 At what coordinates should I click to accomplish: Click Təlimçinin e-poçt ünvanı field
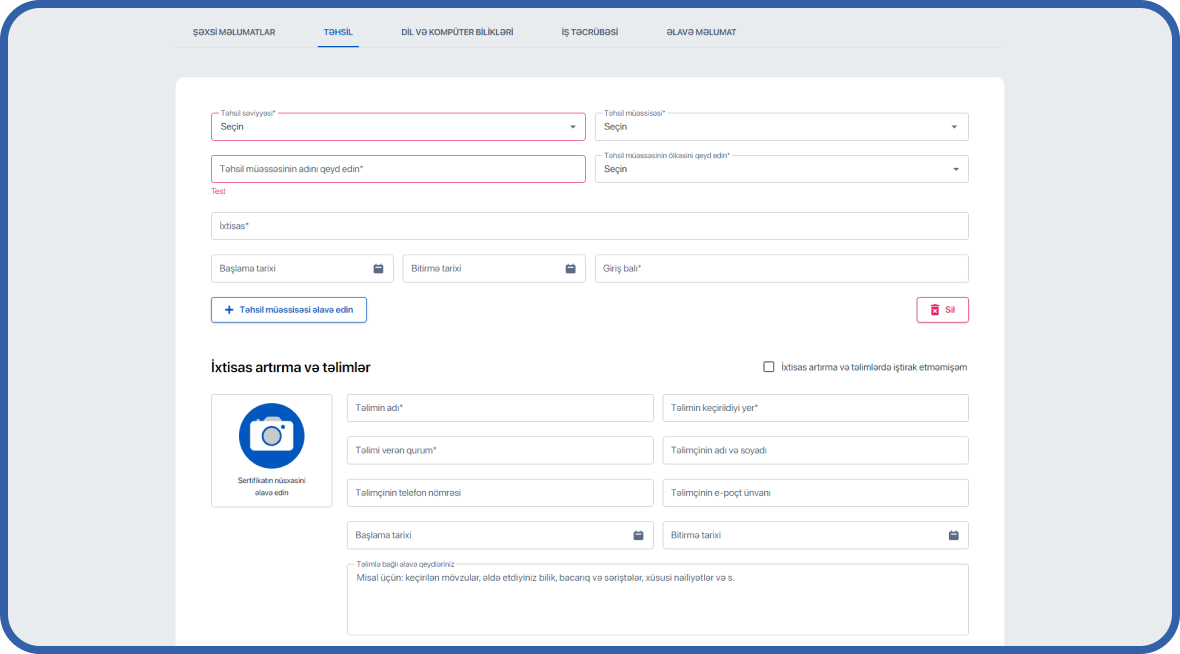click(x=814, y=493)
